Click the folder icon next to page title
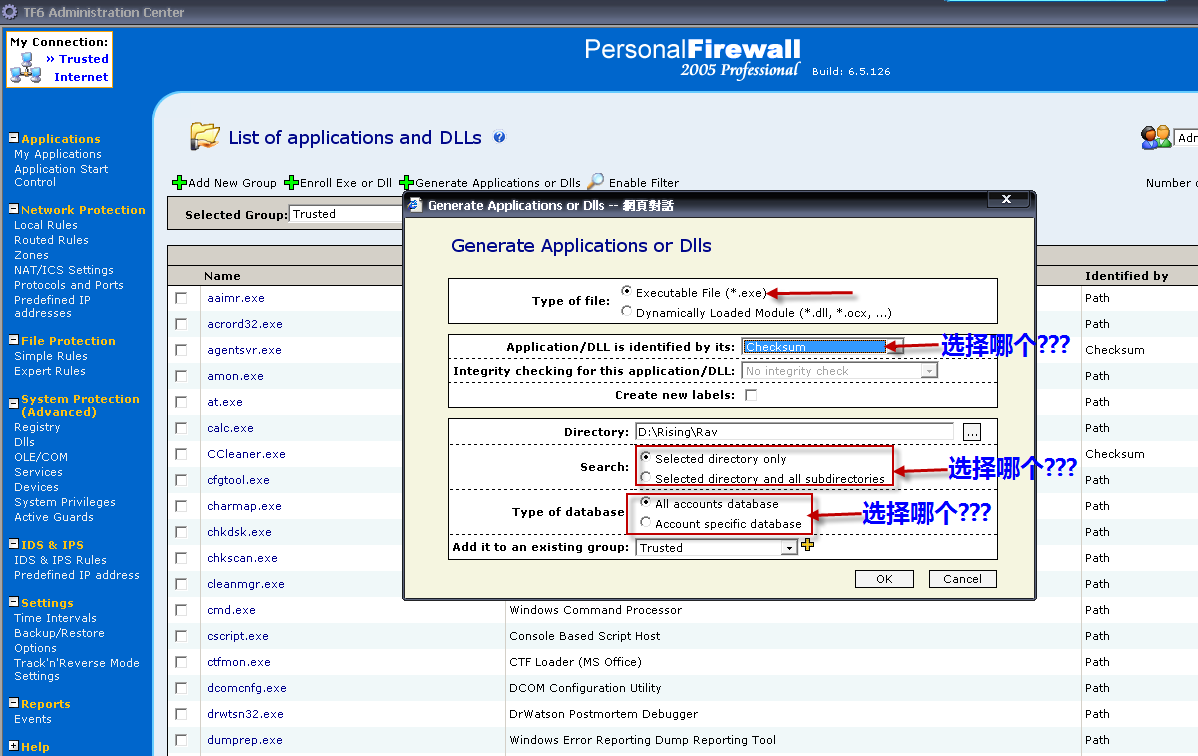The width and height of the screenshot is (1198, 756). click(205, 137)
